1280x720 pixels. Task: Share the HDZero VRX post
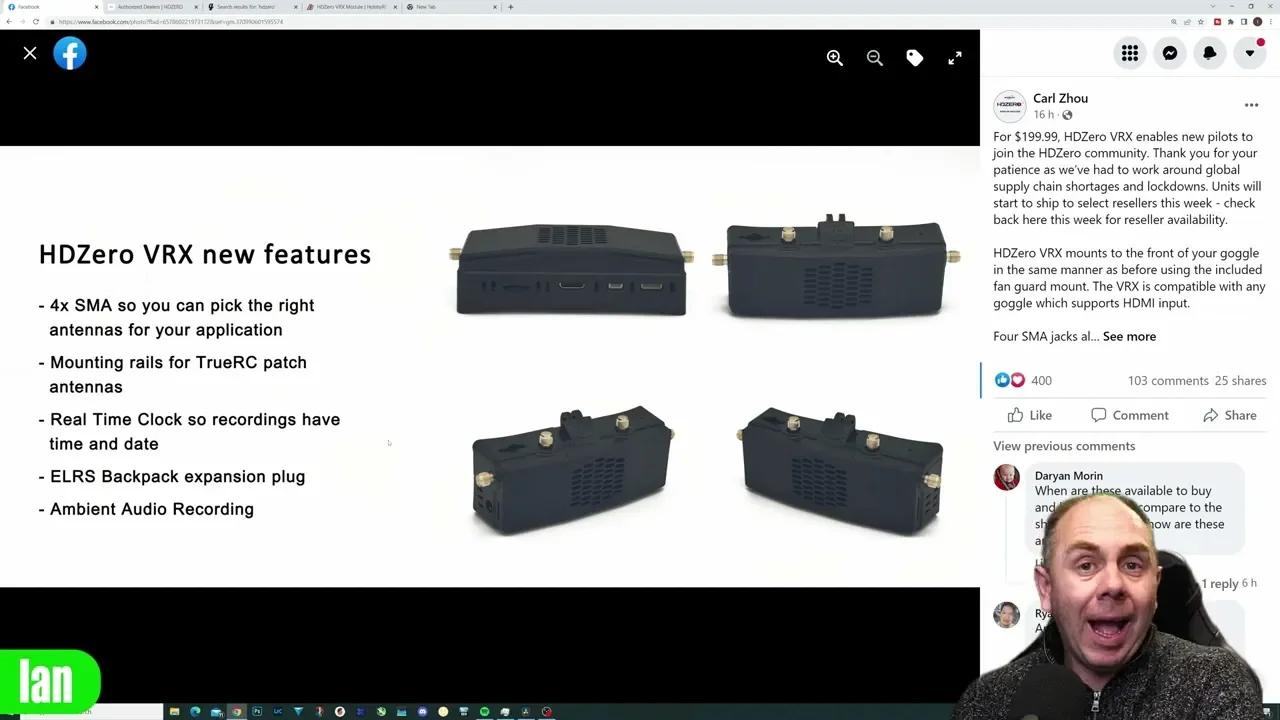1230,415
